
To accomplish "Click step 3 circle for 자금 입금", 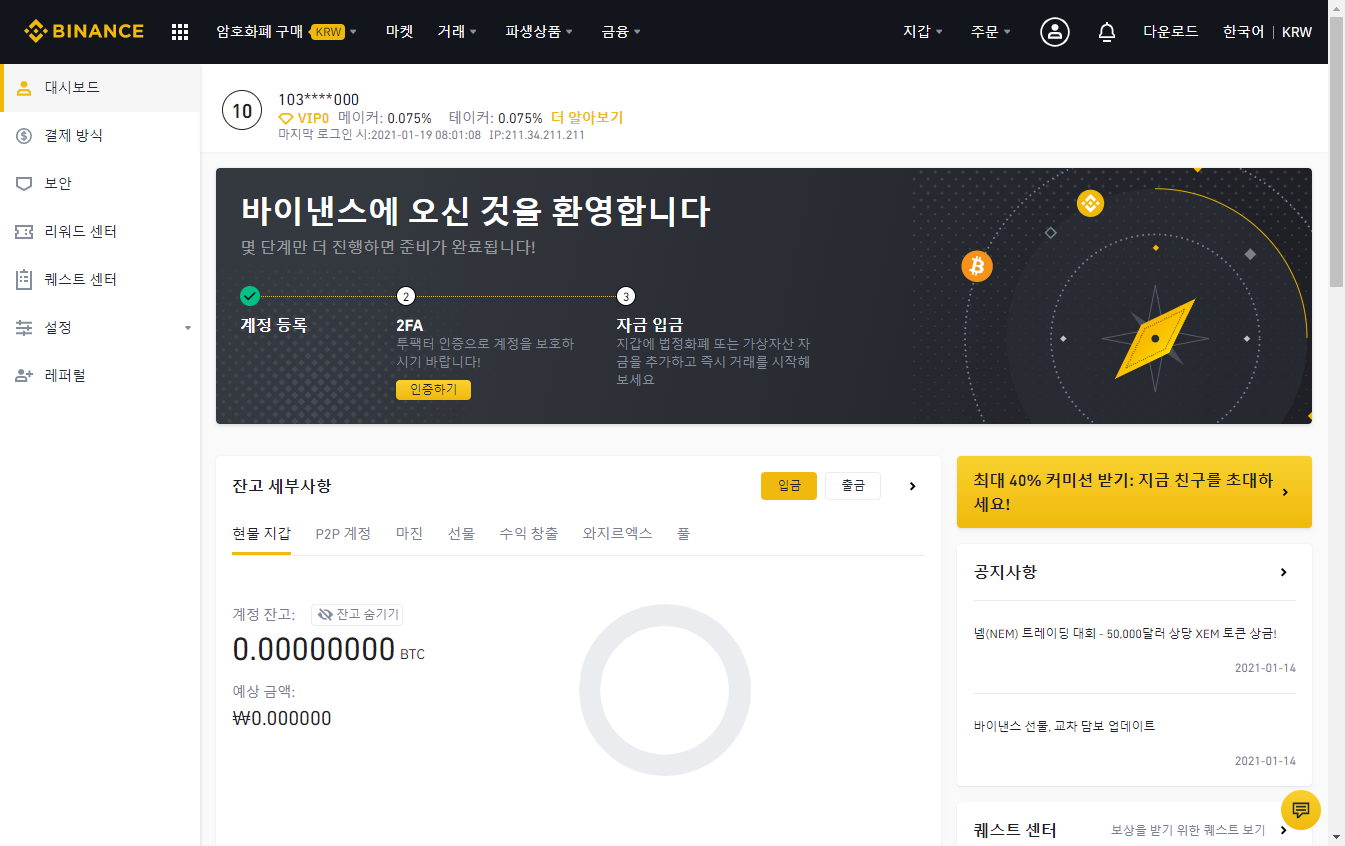I will (x=625, y=296).
